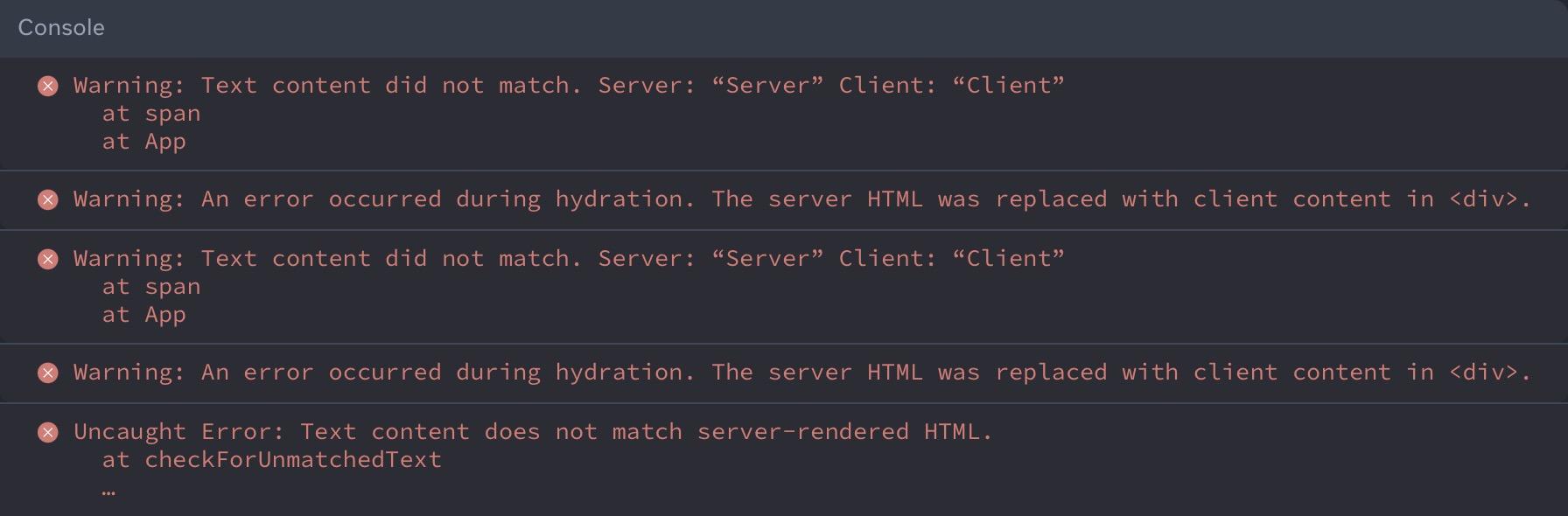
Task: Click "at App" in the first warning's stack
Action: pyautogui.click(x=144, y=142)
